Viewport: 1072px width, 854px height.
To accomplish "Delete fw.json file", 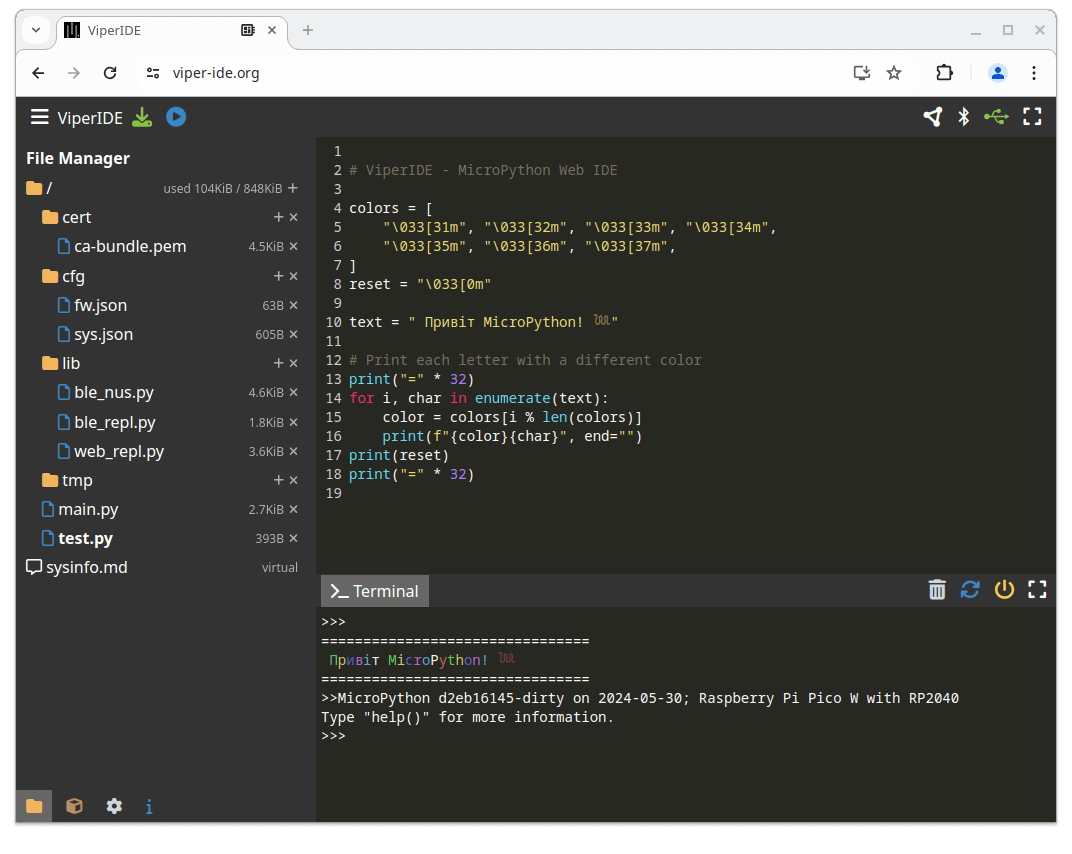I will [293, 305].
